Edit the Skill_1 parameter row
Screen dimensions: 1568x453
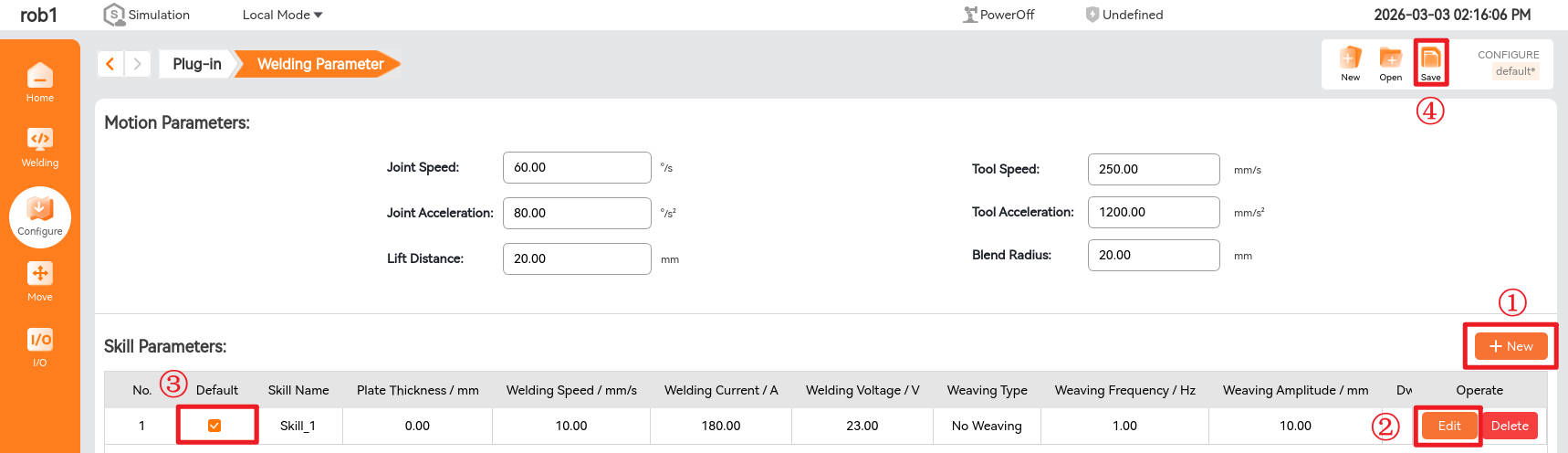click(x=1448, y=426)
